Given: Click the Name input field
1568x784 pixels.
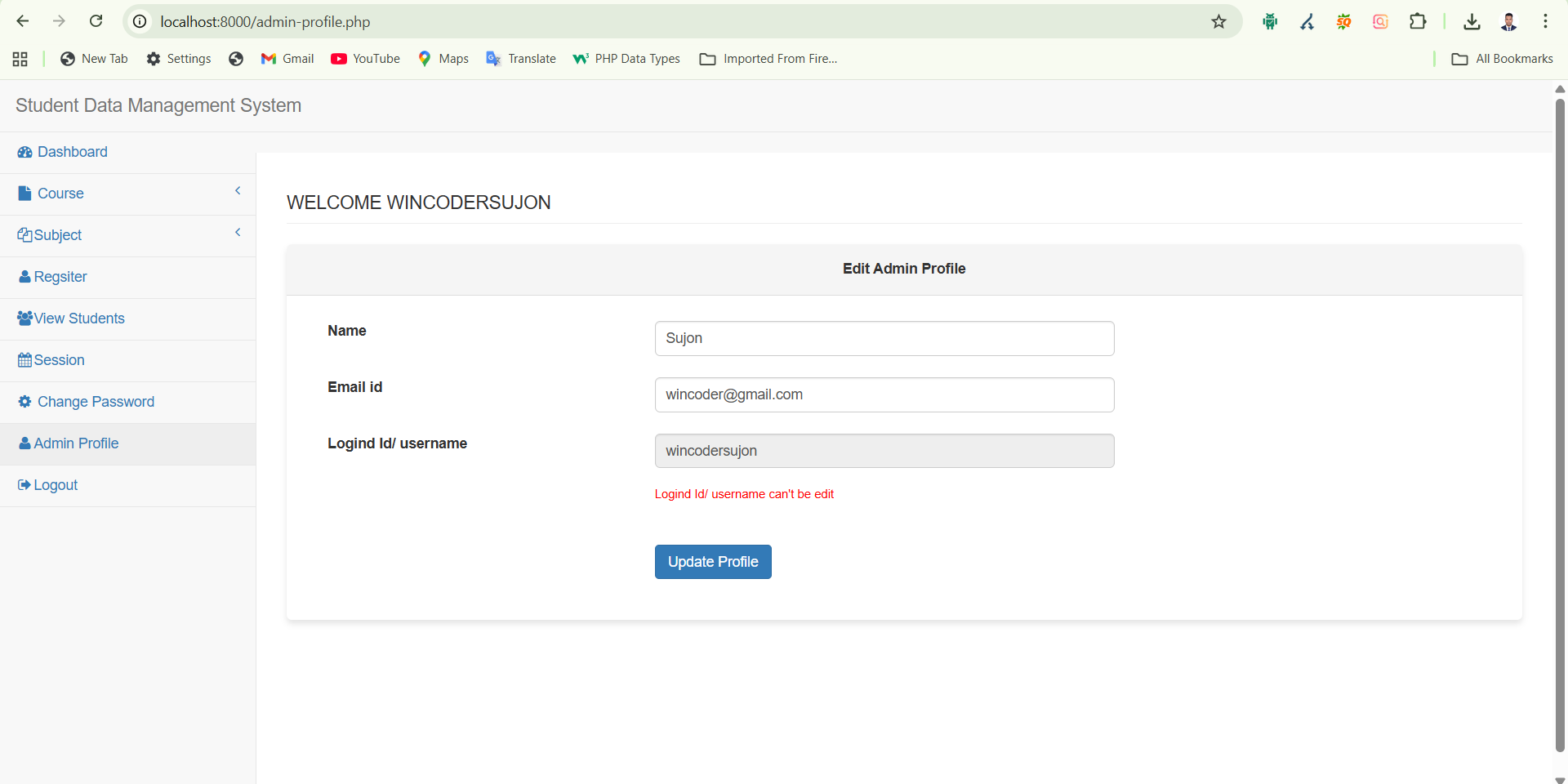Looking at the screenshot, I should (x=884, y=338).
